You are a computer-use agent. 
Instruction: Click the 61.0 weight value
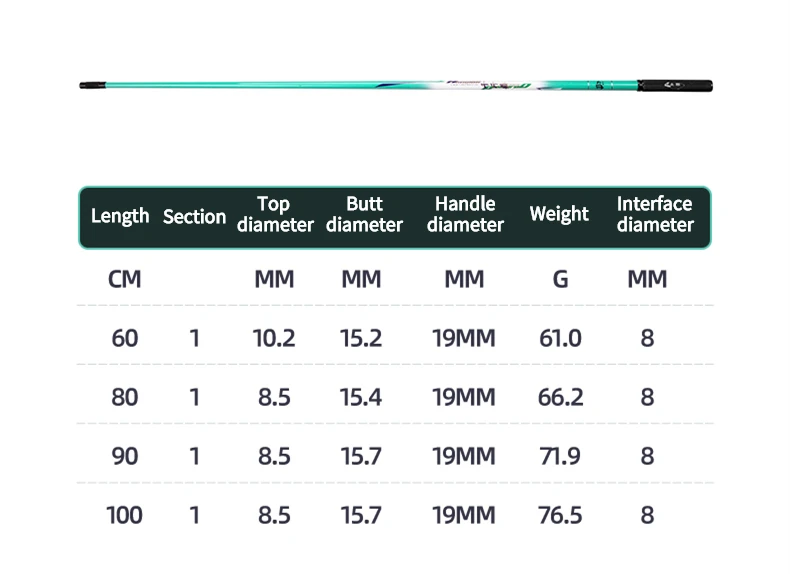[x=560, y=339]
